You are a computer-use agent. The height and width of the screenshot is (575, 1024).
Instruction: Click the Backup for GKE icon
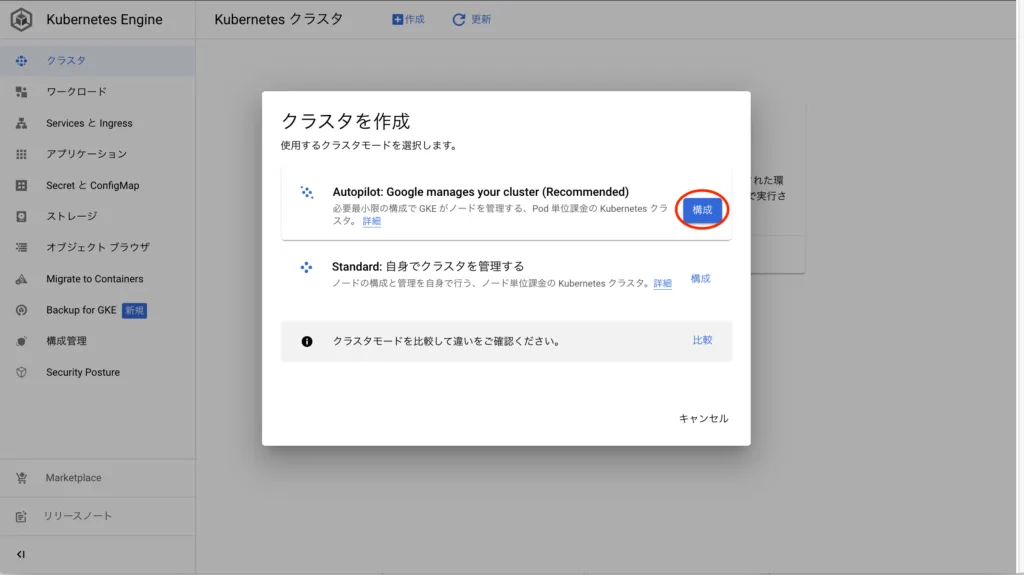point(22,310)
